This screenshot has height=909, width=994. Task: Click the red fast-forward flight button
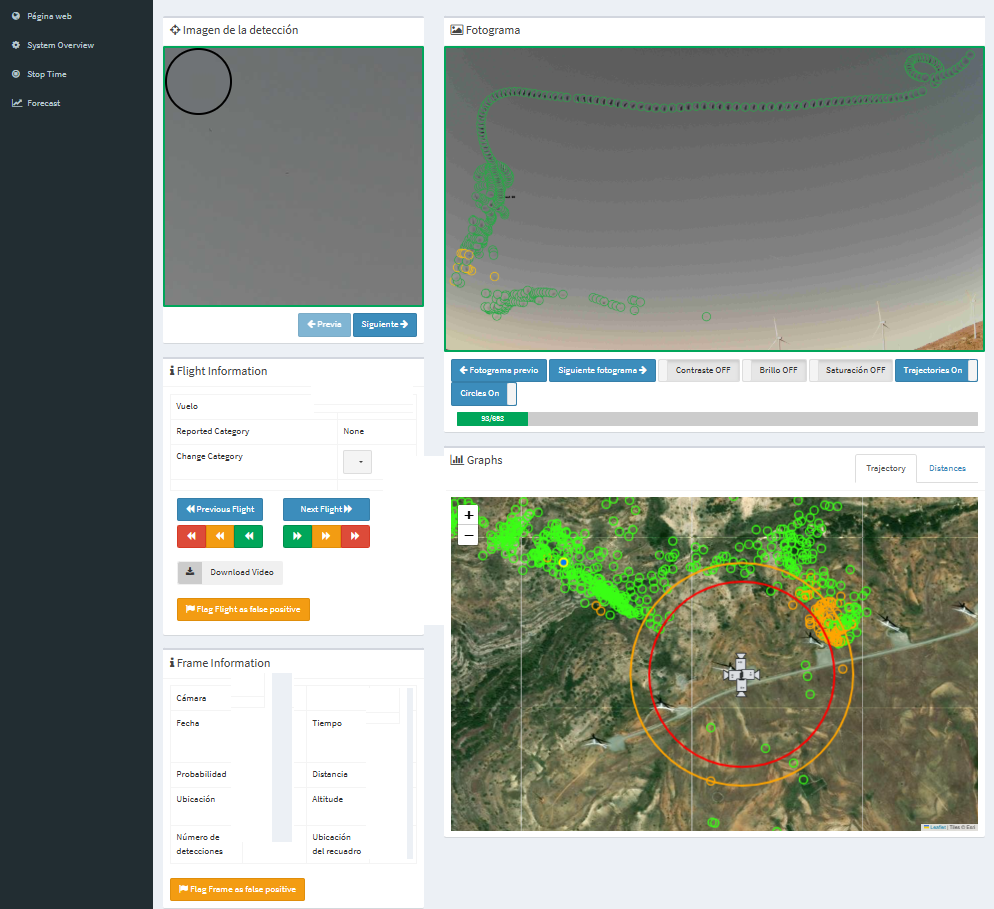[x=355, y=537]
